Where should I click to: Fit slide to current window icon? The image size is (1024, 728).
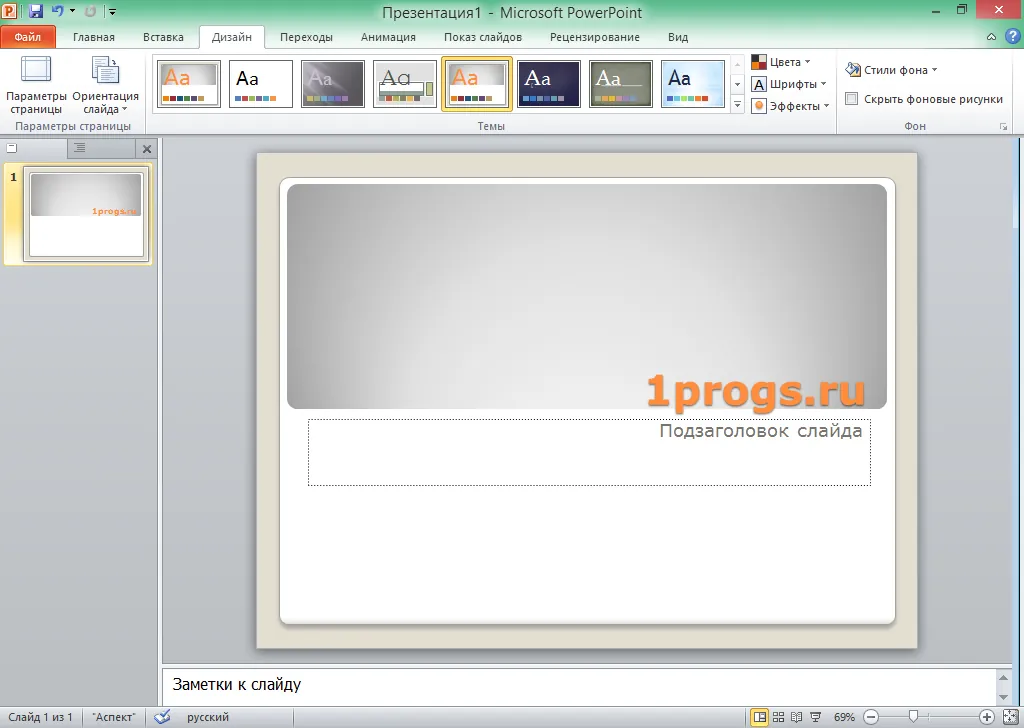(1009, 717)
